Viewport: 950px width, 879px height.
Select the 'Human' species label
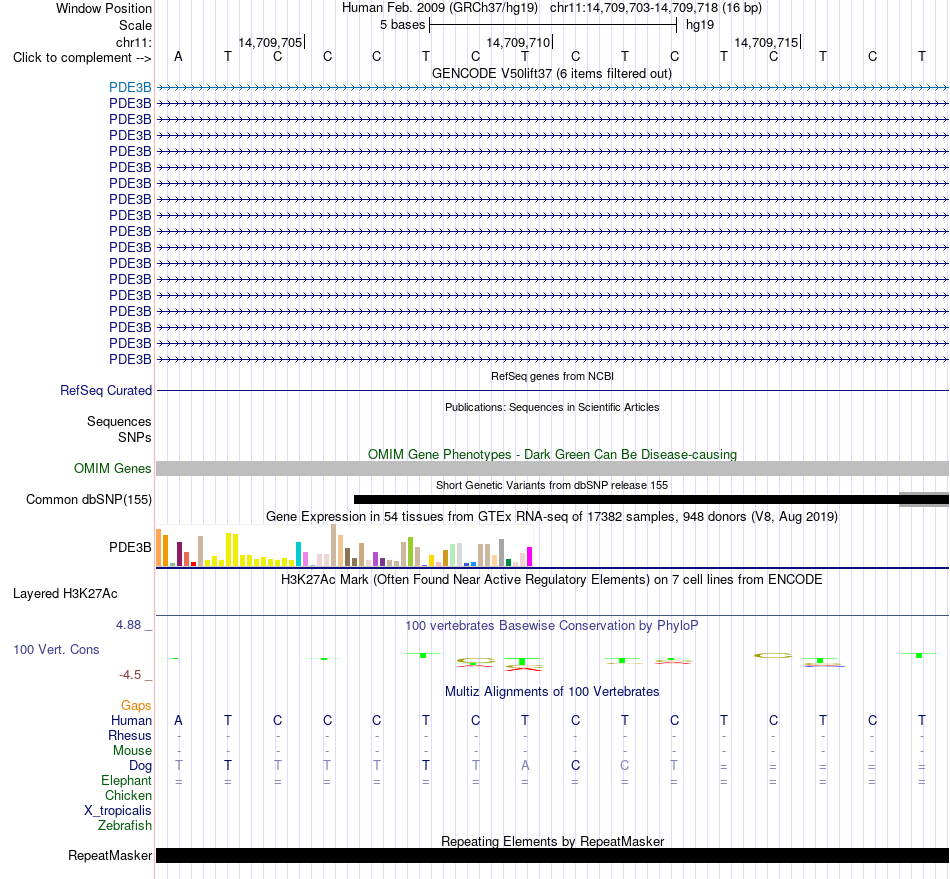(x=131, y=720)
